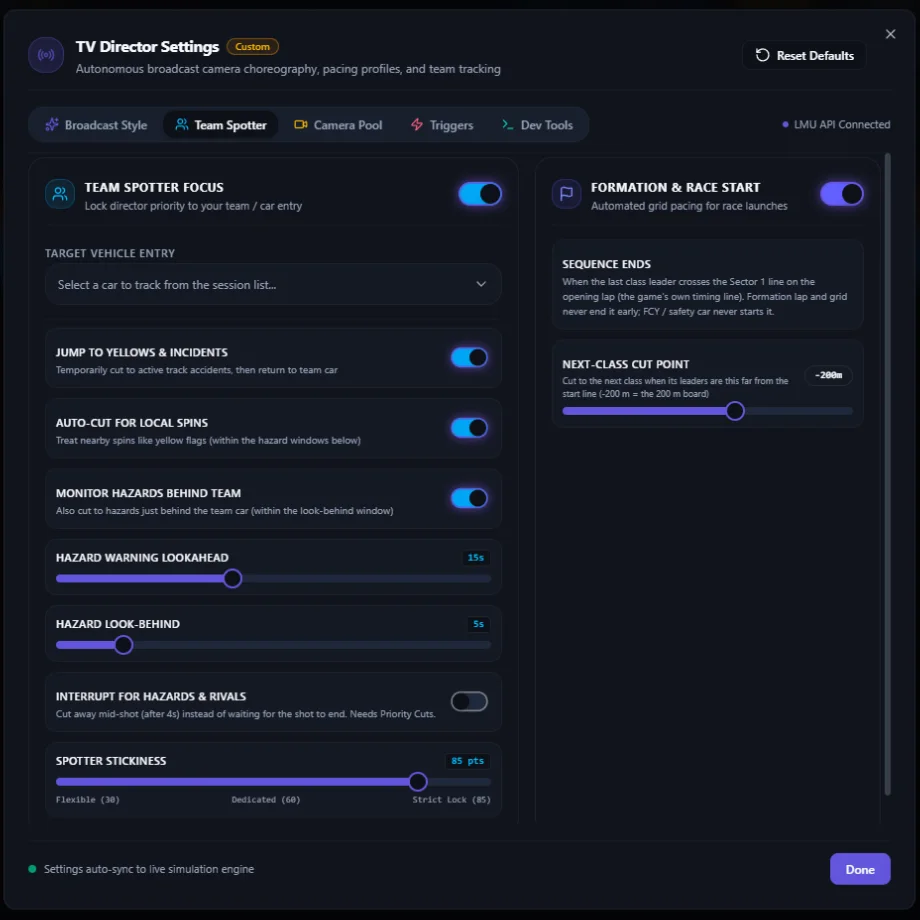Turn off Jump to Yellows & Incidents
The image size is (920, 920).
pyautogui.click(x=469, y=357)
